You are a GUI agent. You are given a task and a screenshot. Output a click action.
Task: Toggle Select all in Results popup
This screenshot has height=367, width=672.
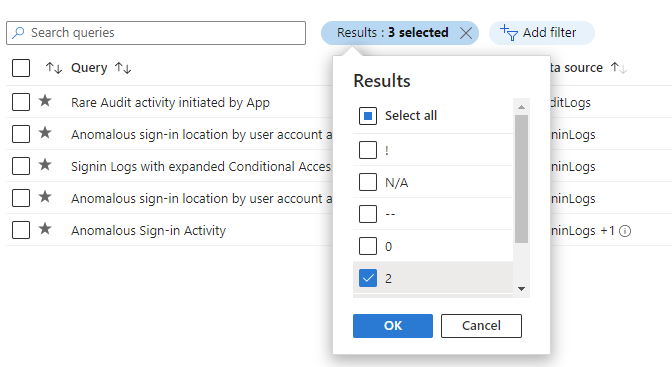click(x=368, y=116)
